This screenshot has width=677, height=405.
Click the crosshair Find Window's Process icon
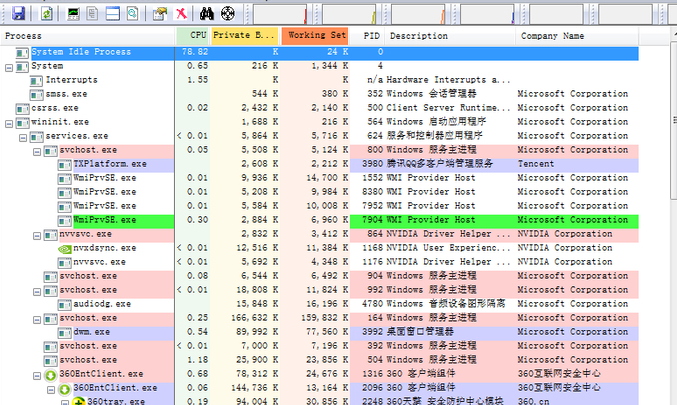[x=228, y=13]
